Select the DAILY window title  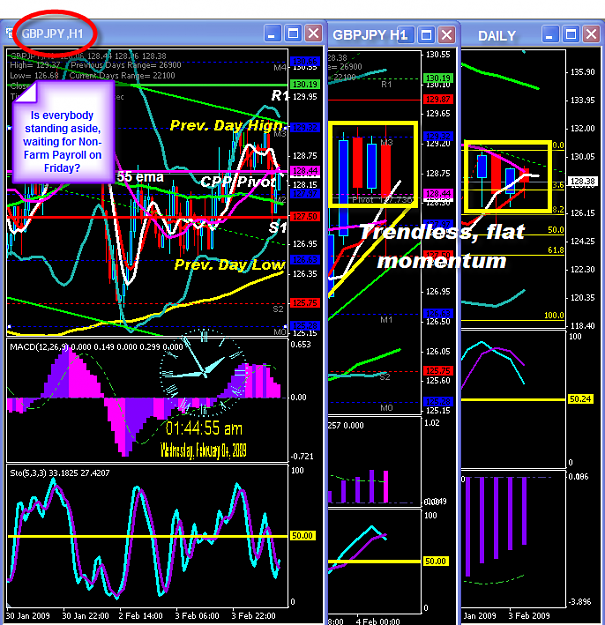pyautogui.click(x=497, y=36)
